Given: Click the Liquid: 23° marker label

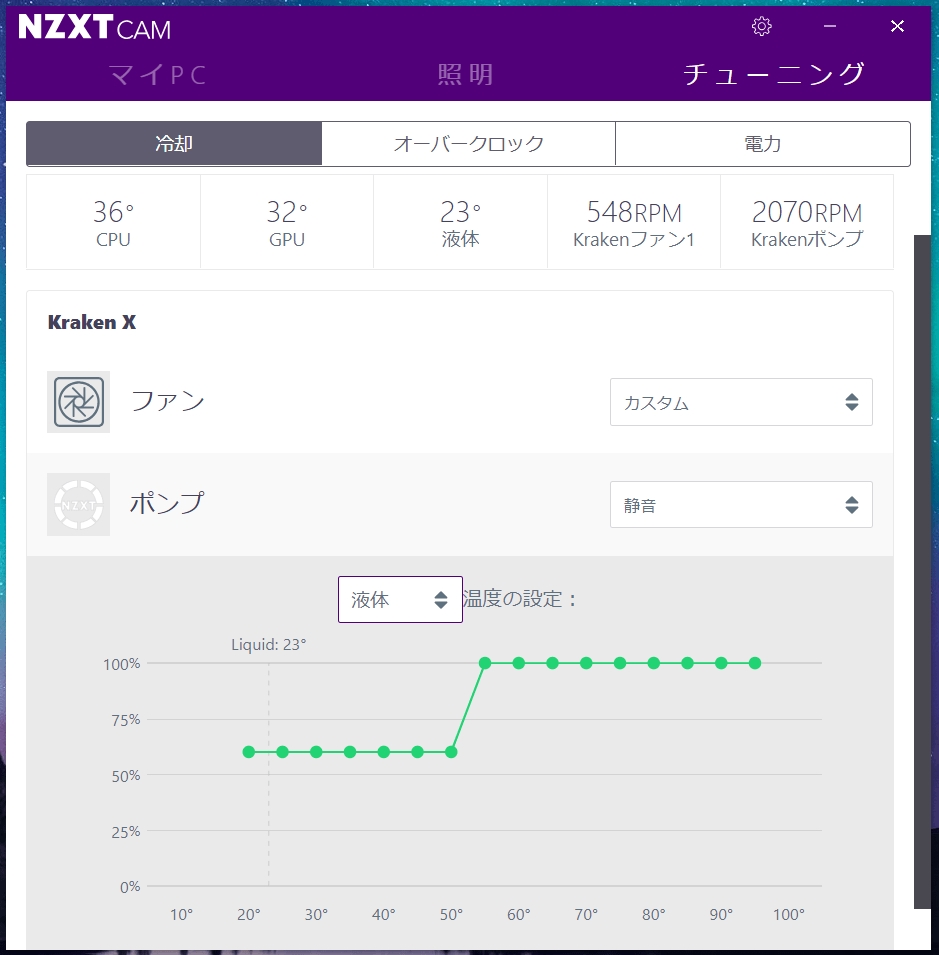Looking at the screenshot, I should click(269, 644).
